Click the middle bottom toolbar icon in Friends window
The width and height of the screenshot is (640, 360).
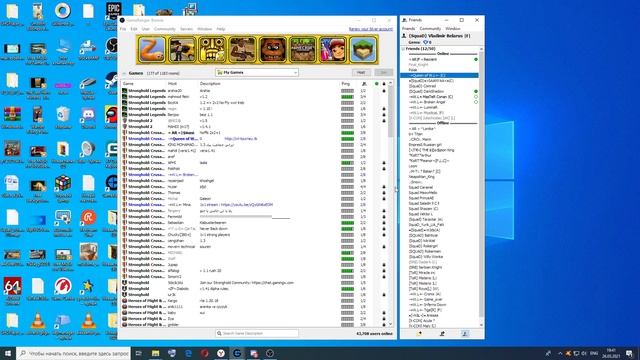[442, 333]
